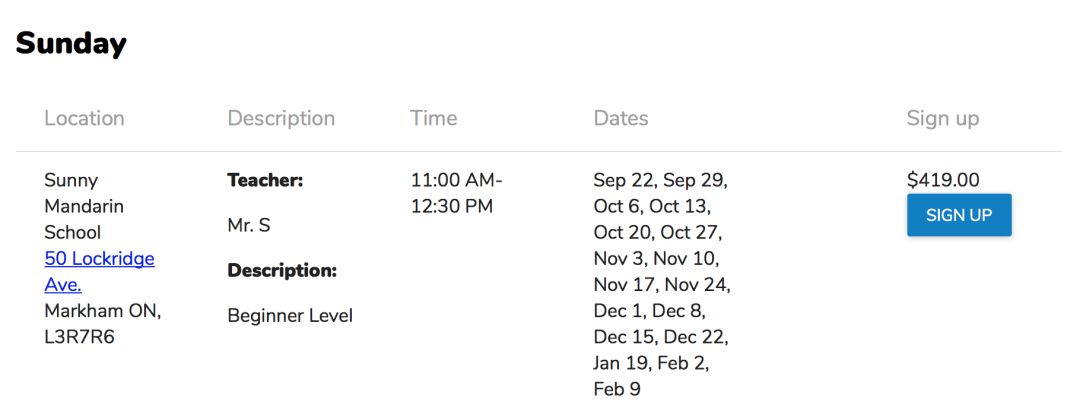Click the Sunday heading

(x=71, y=44)
